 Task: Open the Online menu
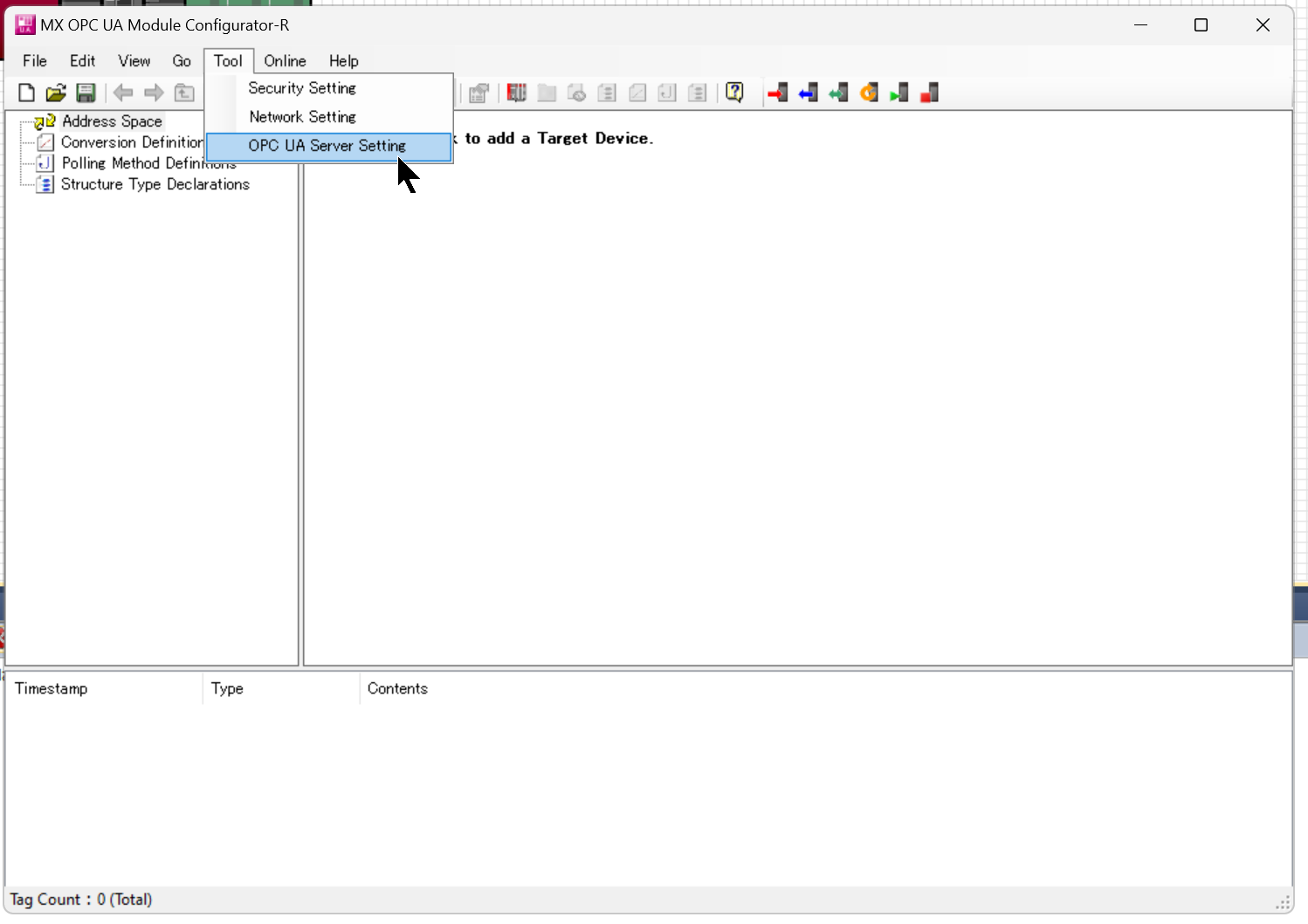pyautogui.click(x=286, y=61)
